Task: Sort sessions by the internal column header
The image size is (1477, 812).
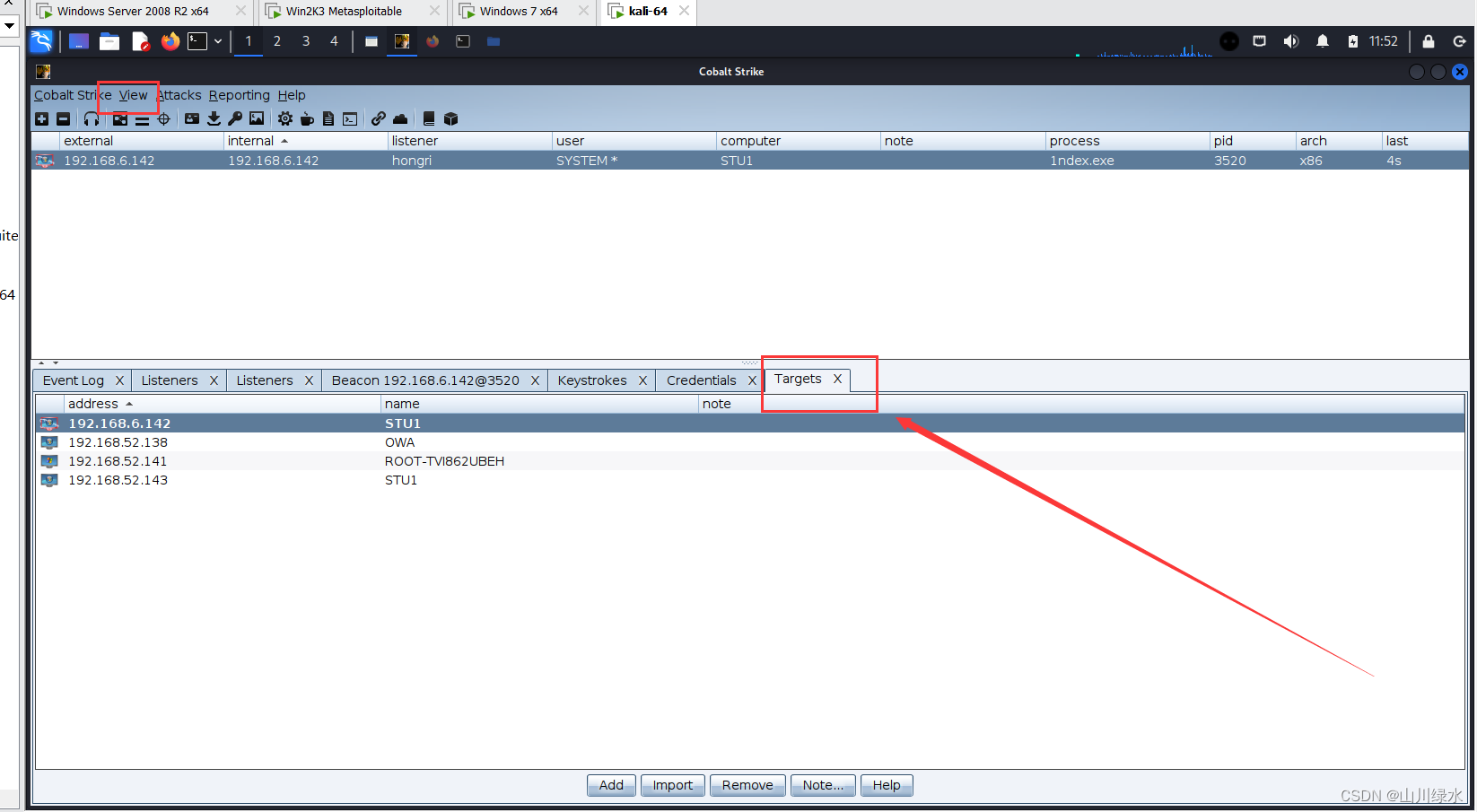Action: coord(305,141)
